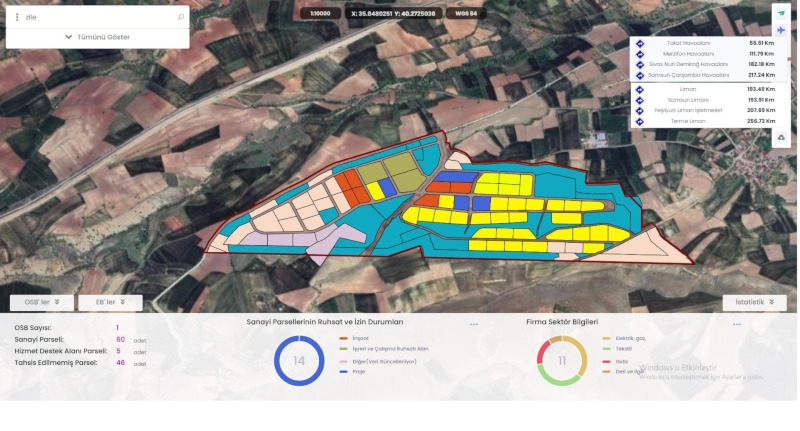Open options menu for Ruhsat ve İzin chart
Viewport: 800px width, 431px height.
click(x=474, y=324)
